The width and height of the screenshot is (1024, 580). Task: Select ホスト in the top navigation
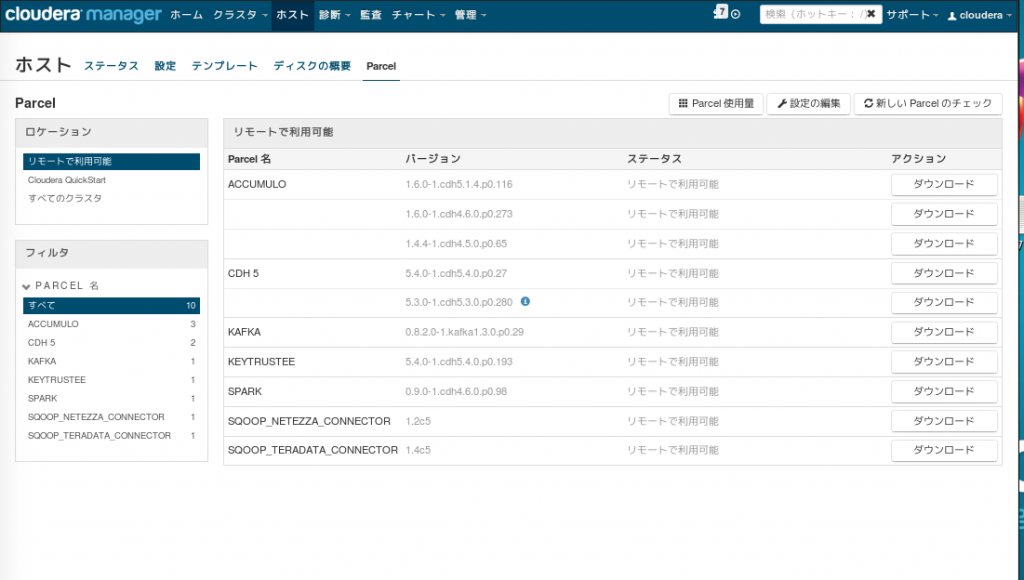292,15
